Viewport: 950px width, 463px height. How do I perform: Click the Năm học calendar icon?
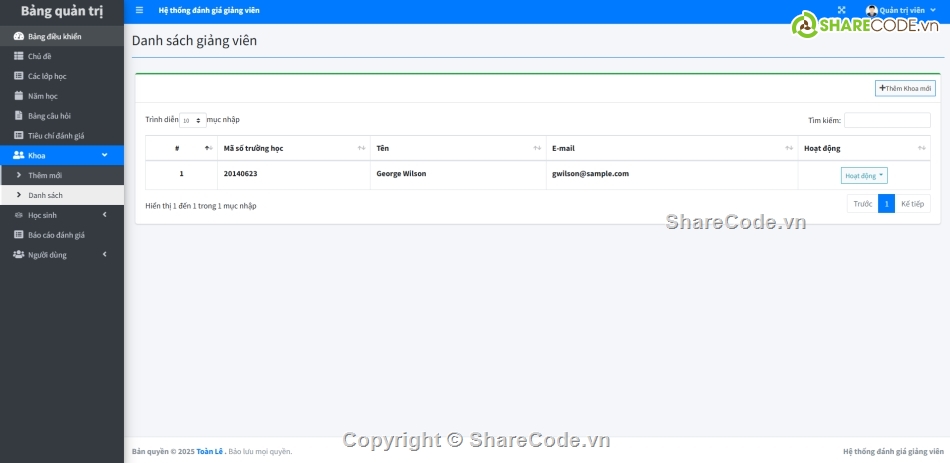pyautogui.click(x=18, y=96)
